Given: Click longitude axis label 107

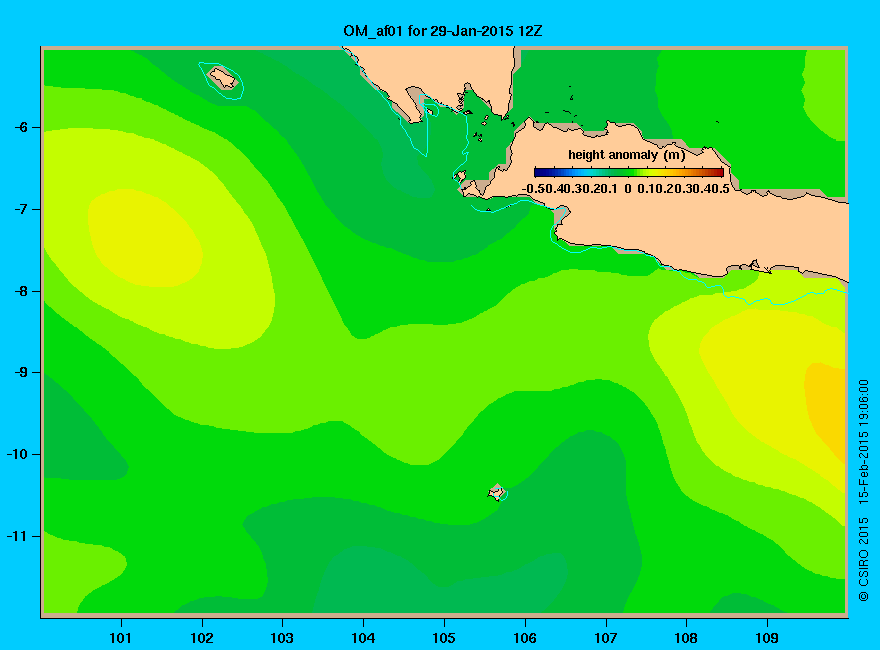Looking at the screenshot, I should pyautogui.click(x=606, y=638).
